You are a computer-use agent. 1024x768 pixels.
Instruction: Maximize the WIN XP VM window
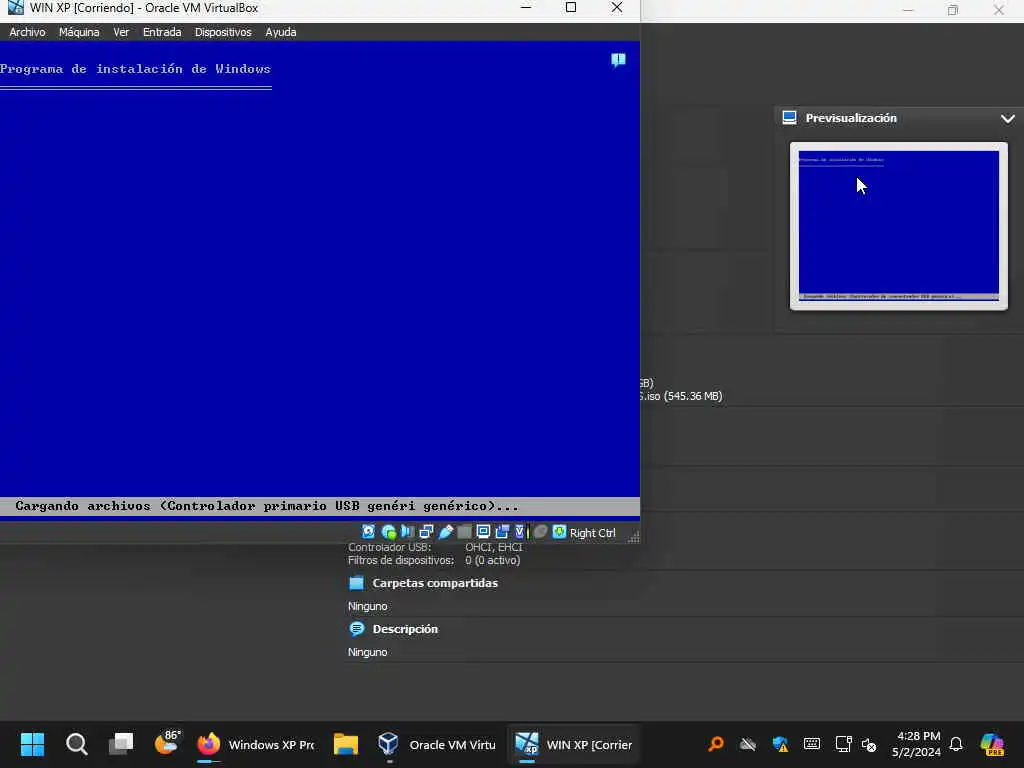click(x=571, y=8)
